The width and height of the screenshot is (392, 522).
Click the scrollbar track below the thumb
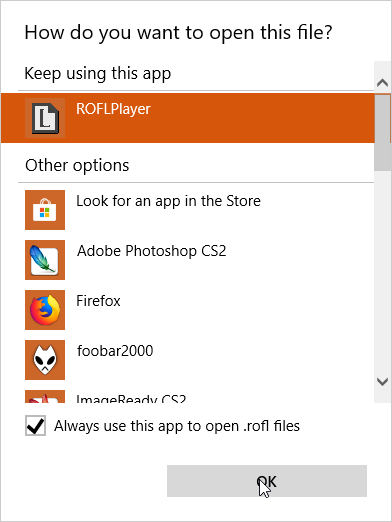[x=382, y=272]
